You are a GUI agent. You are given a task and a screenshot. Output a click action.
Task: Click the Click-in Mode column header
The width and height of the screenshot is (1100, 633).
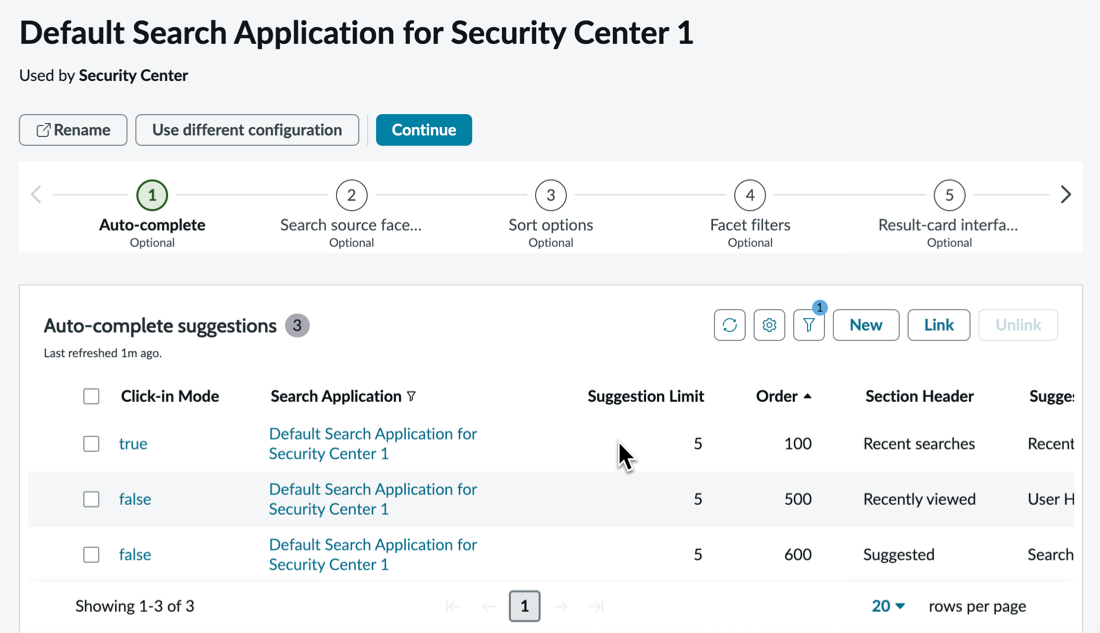click(x=170, y=397)
